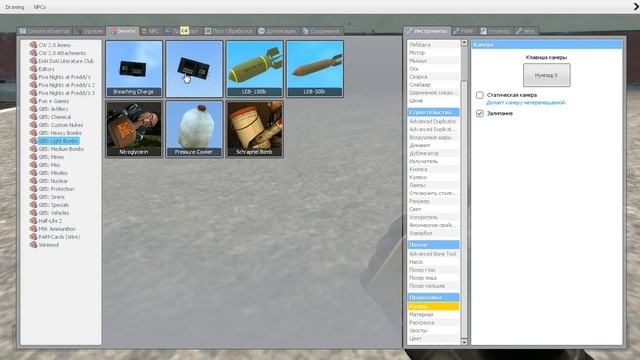Spawn the Pressure Cooker bomb

click(194, 129)
